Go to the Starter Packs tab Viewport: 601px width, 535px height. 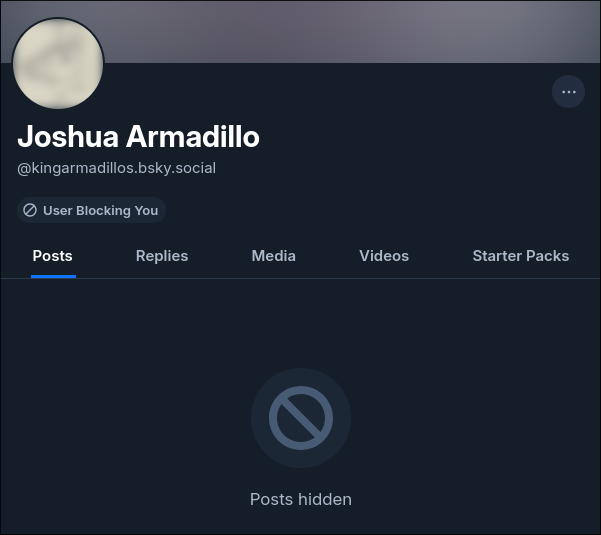(520, 256)
